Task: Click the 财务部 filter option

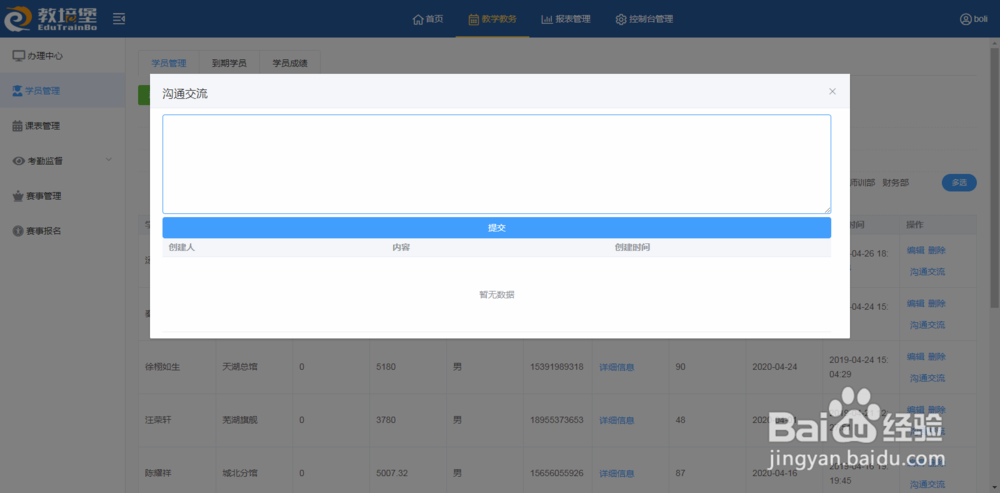Action: coord(895,182)
